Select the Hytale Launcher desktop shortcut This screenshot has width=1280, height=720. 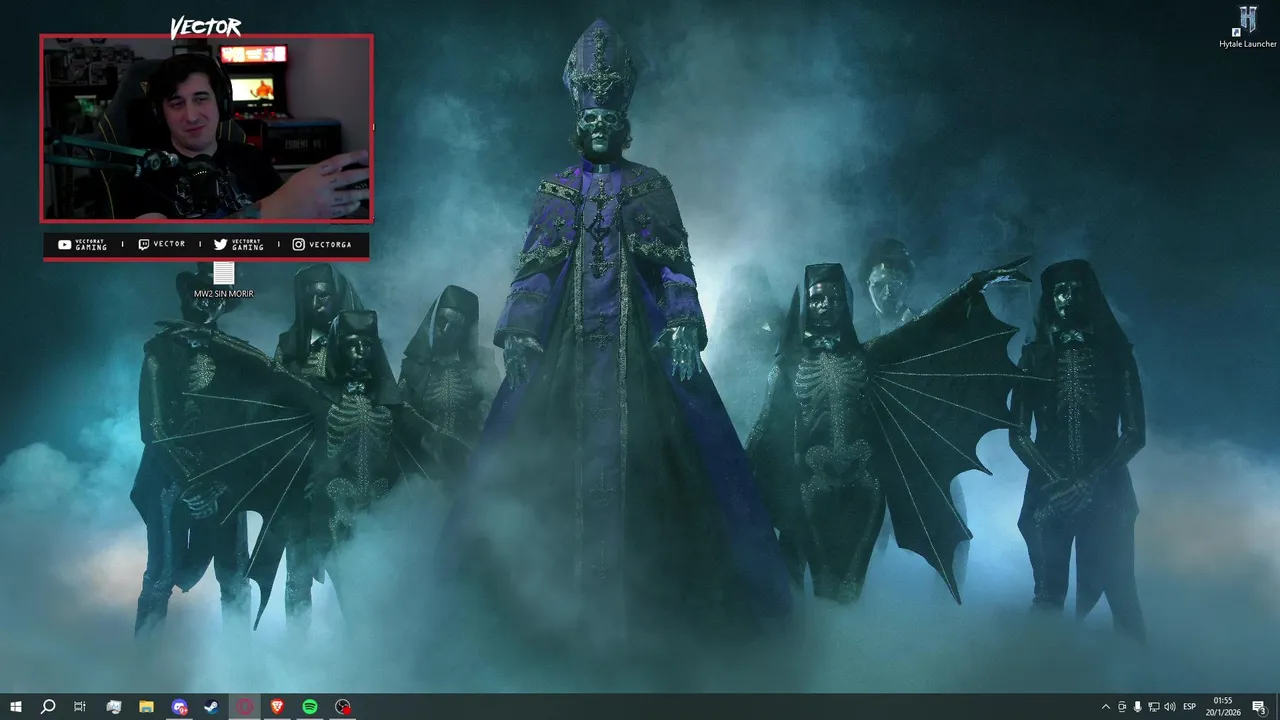tap(1248, 27)
